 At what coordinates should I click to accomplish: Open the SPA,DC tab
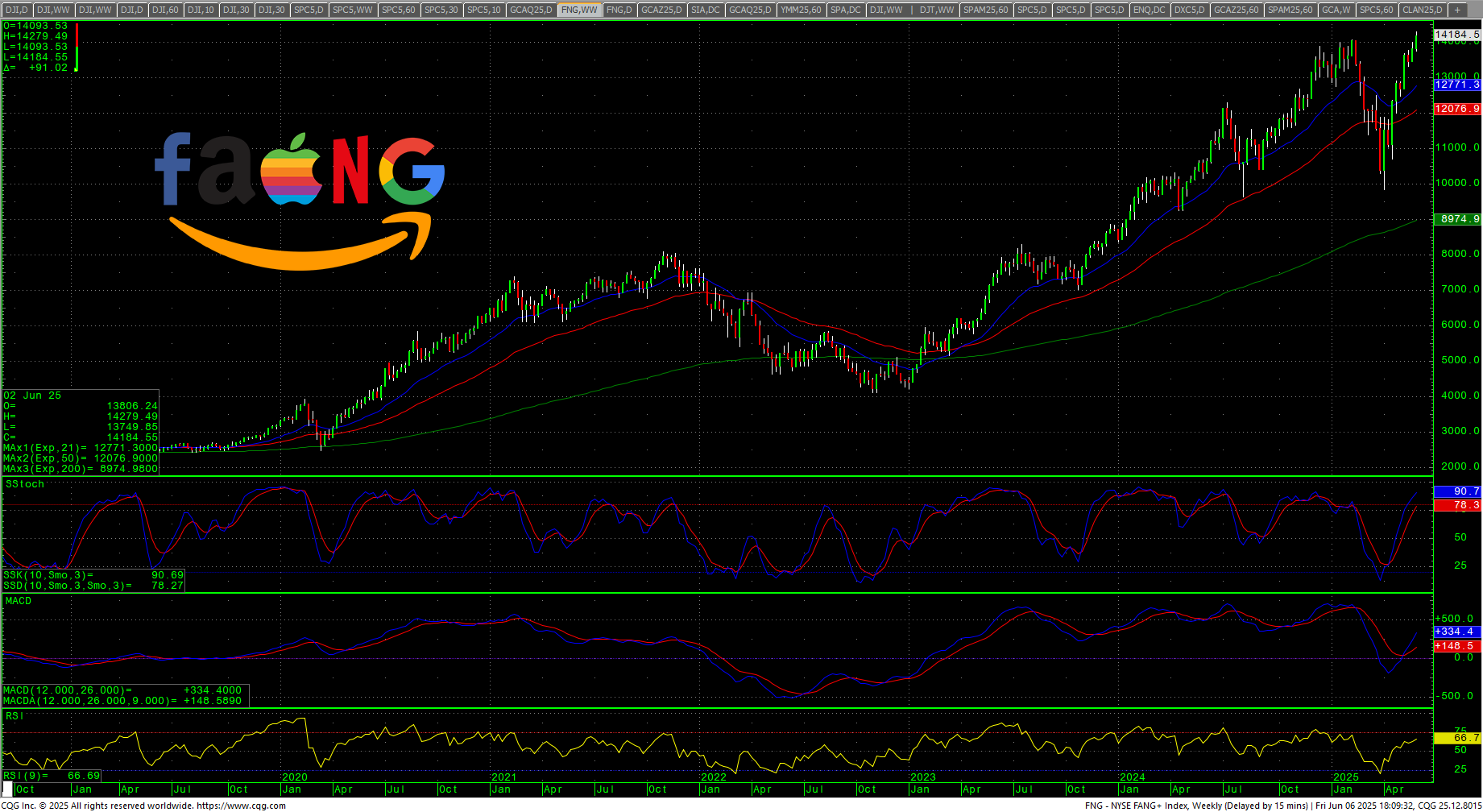click(x=846, y=10)
